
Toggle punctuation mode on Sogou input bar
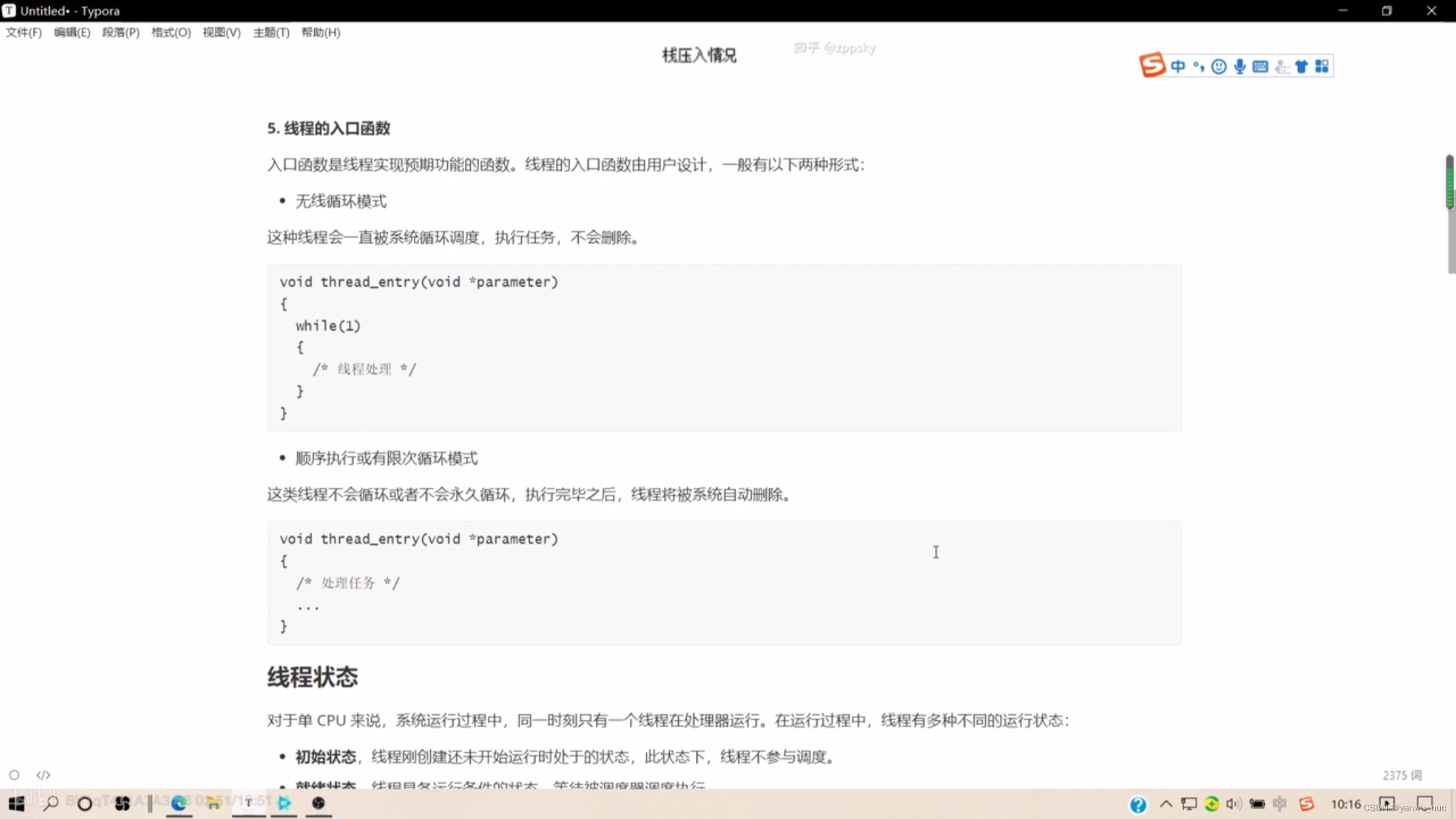pos(1198,66)
